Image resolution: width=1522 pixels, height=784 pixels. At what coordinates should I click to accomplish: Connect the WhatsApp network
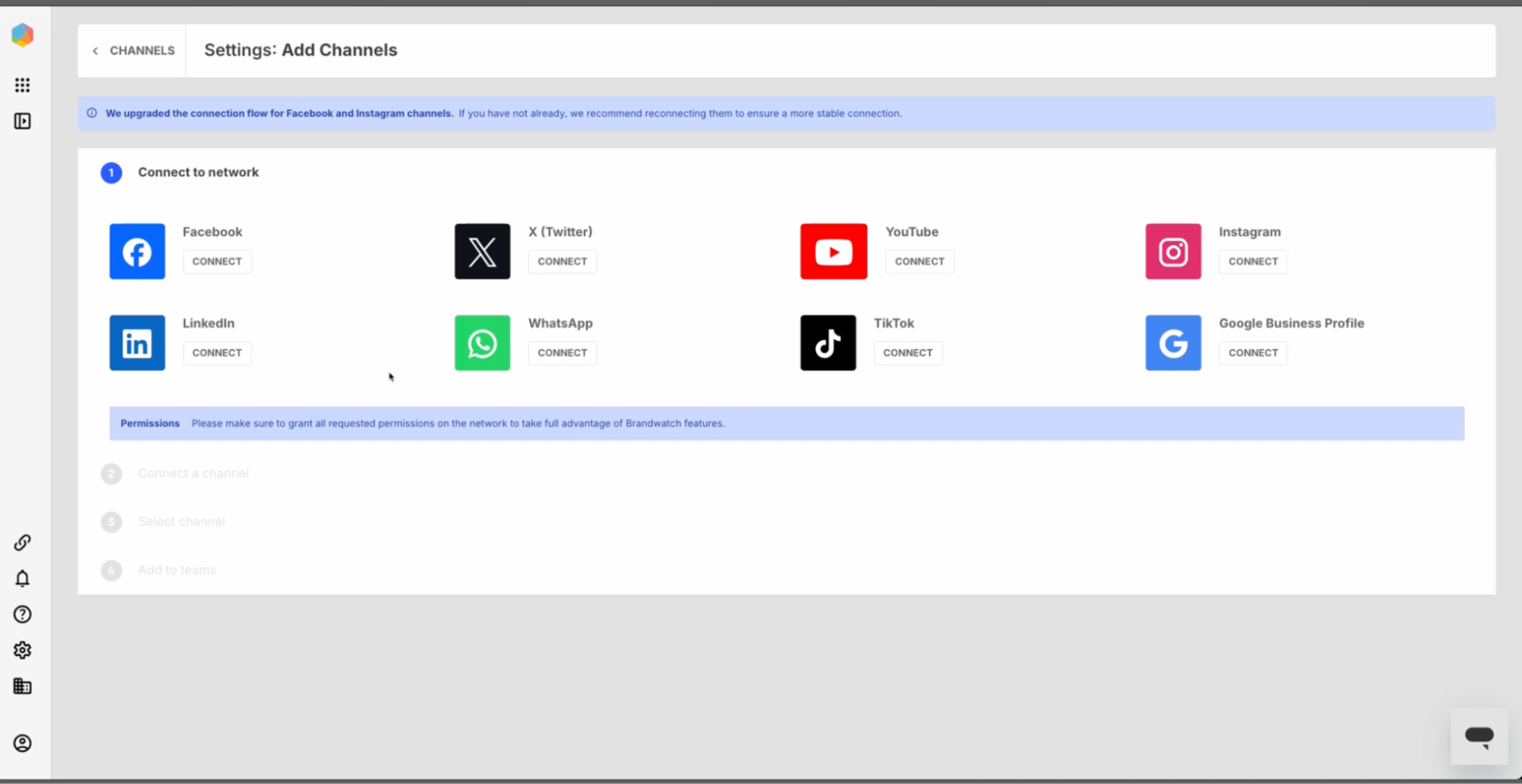click(x=563, y=352)
